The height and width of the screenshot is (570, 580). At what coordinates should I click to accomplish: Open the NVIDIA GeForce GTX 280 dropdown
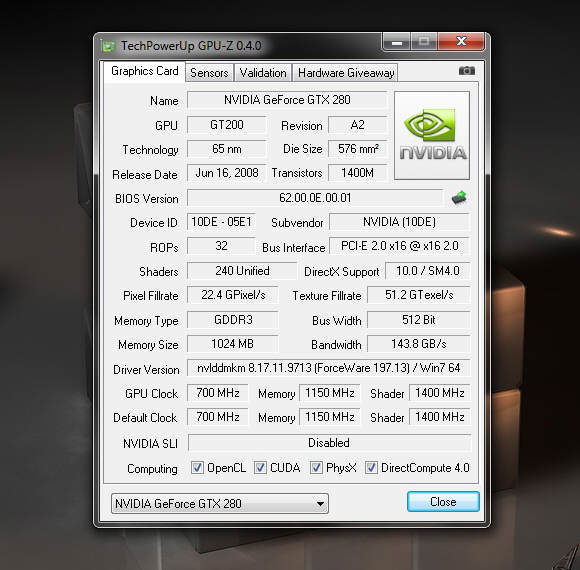pos(220,503)
